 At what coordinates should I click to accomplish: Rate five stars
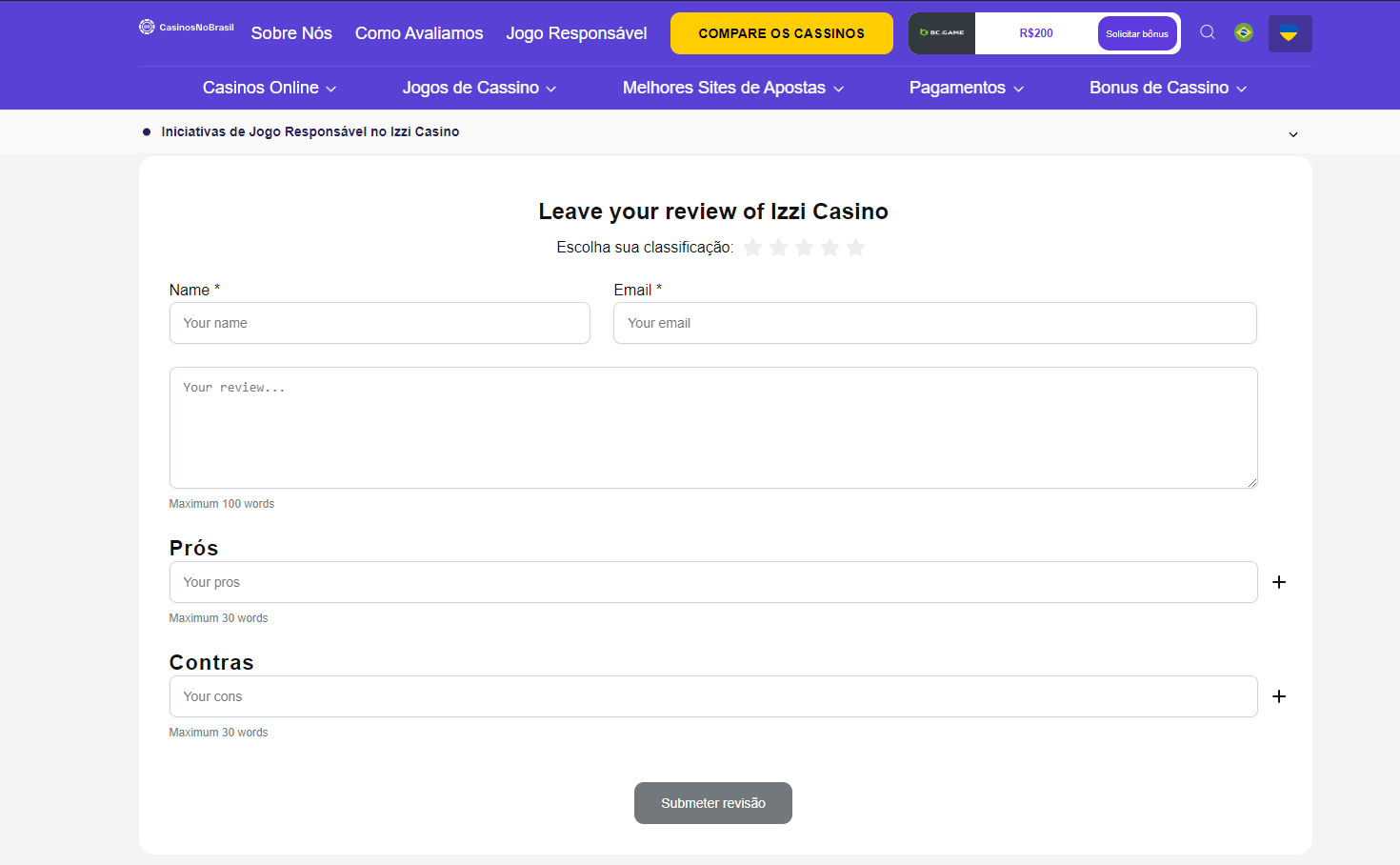click(x=855, y=248)
